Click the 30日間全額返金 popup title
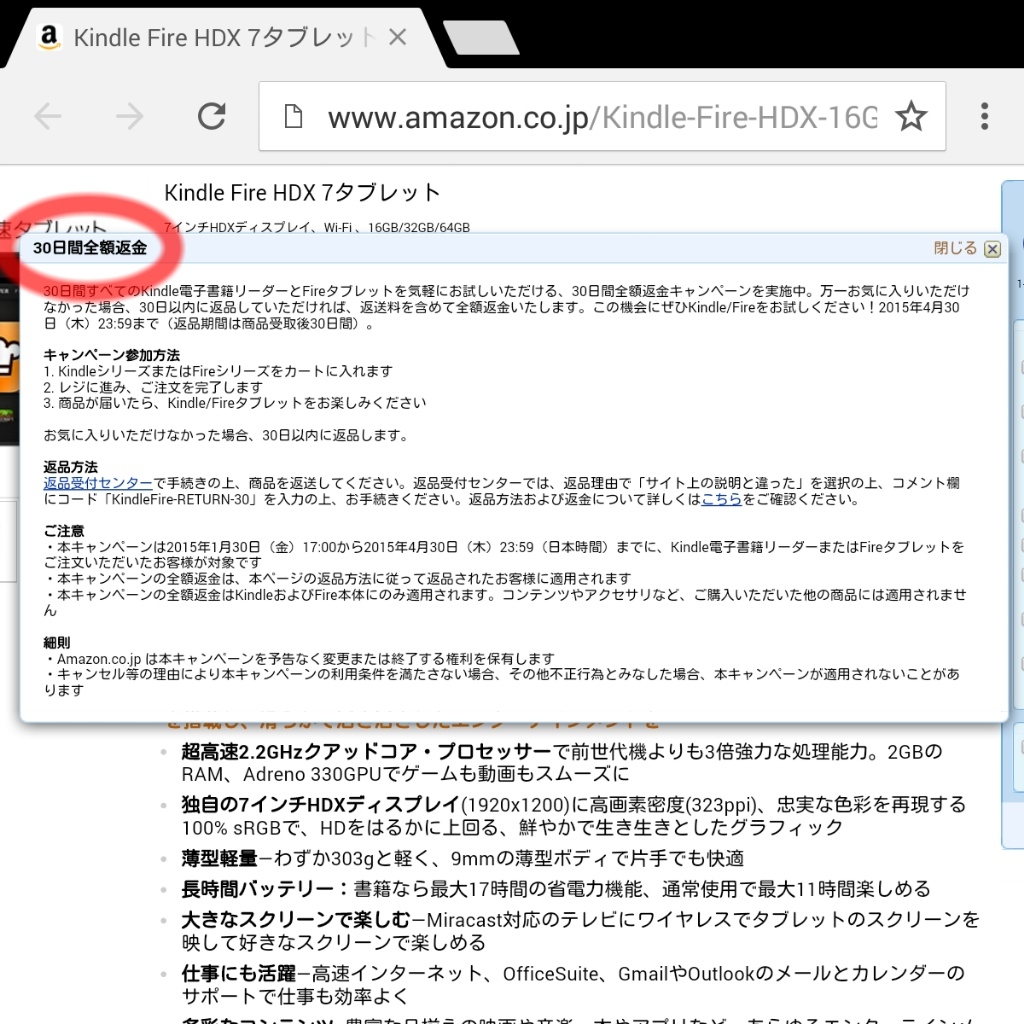Image resolution: width=1024 pixels, height=1024 pixels. 90,248
